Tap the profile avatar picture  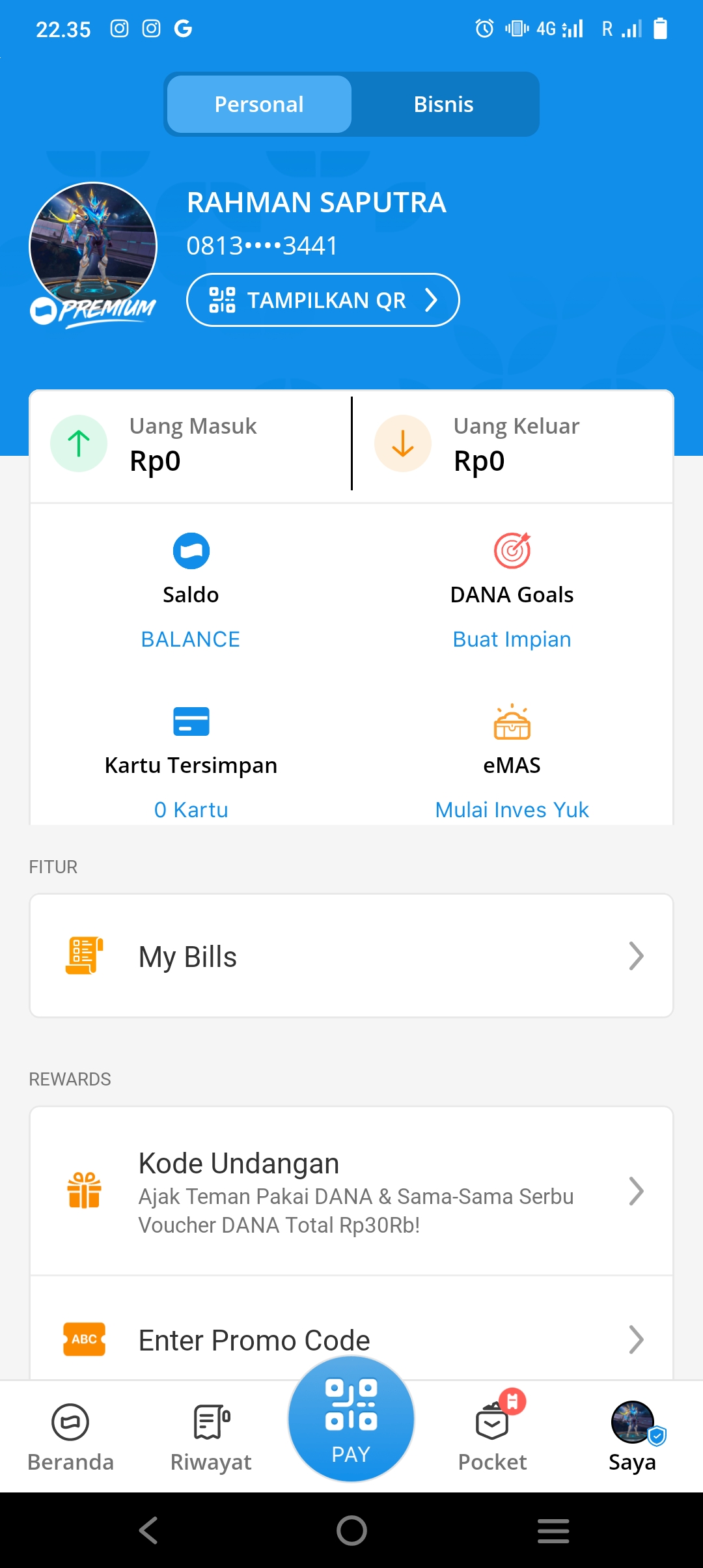pyautogui.click(x=93, y=246)
